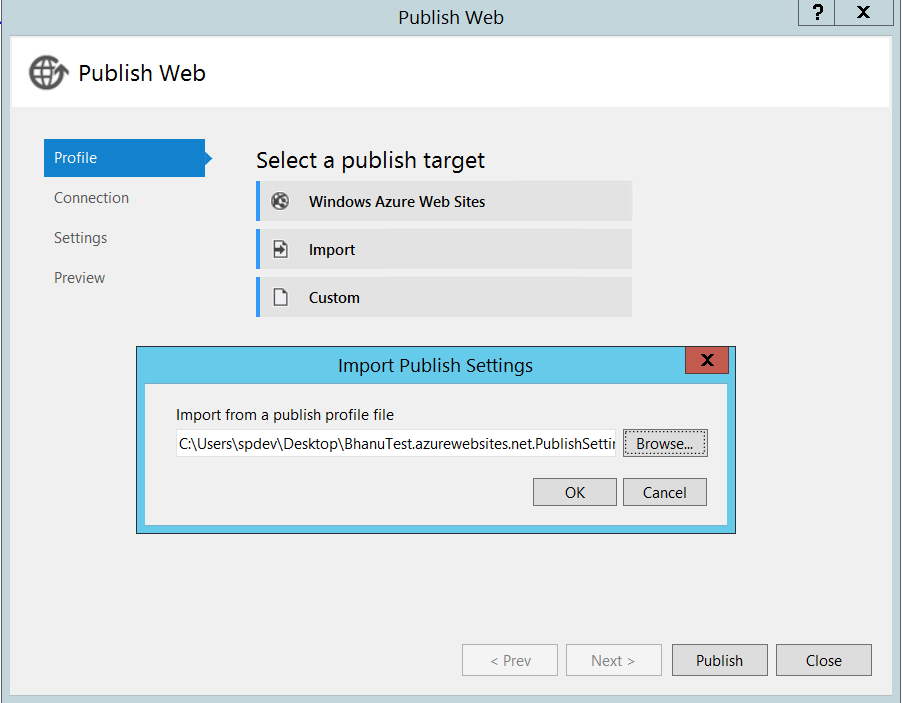Viewport: 902px width, 703px height.
Task: Close the Publish Web window
Action: (863, 13)
